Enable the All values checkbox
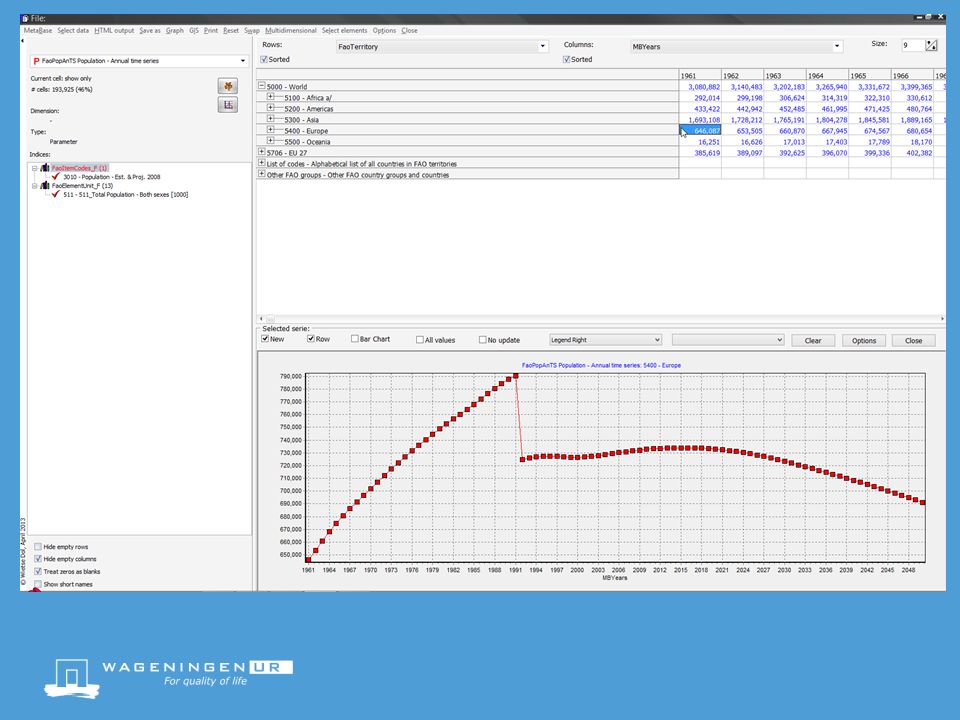This screenshot has width=960, height=720. [x=420, y=340]
